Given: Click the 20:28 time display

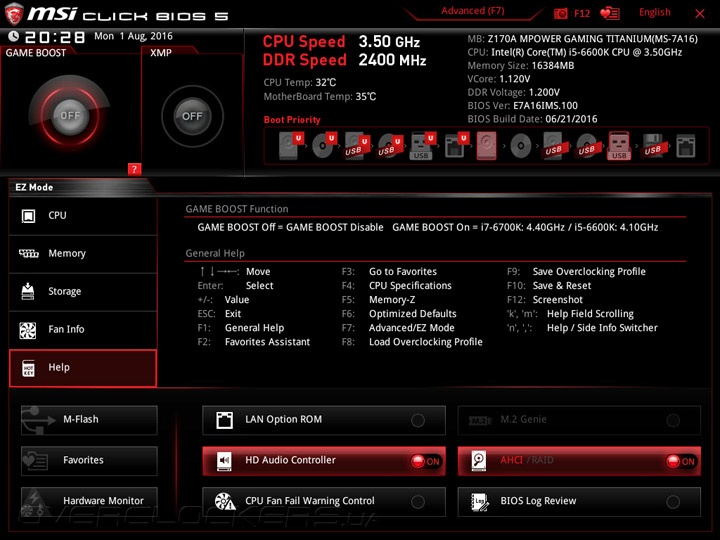Looking at the screenshot, I should pyautogui.click(x=55, y=37).
